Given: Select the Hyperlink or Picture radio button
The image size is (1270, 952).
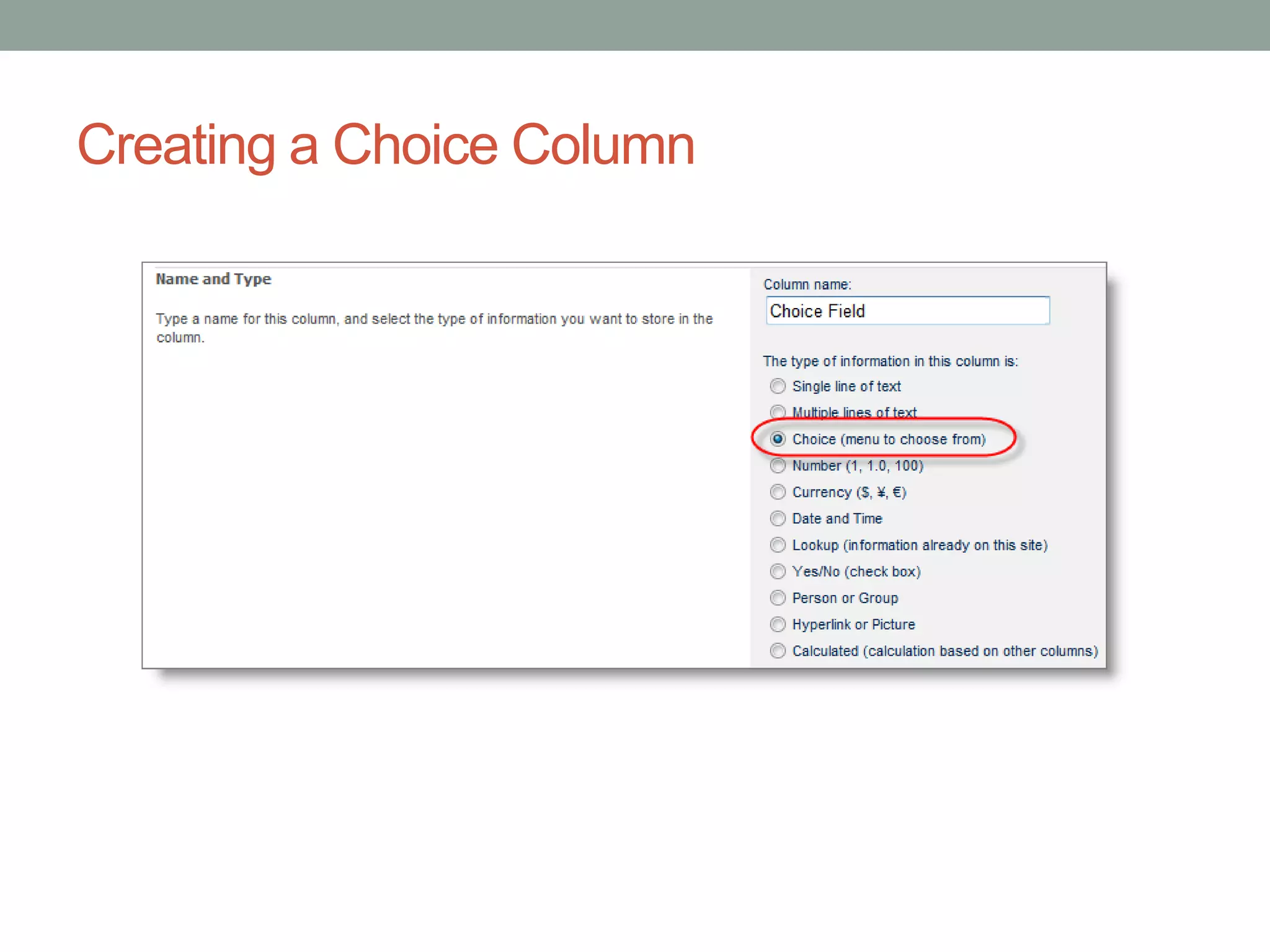Looking at the screenshot, I should [778, 624].
